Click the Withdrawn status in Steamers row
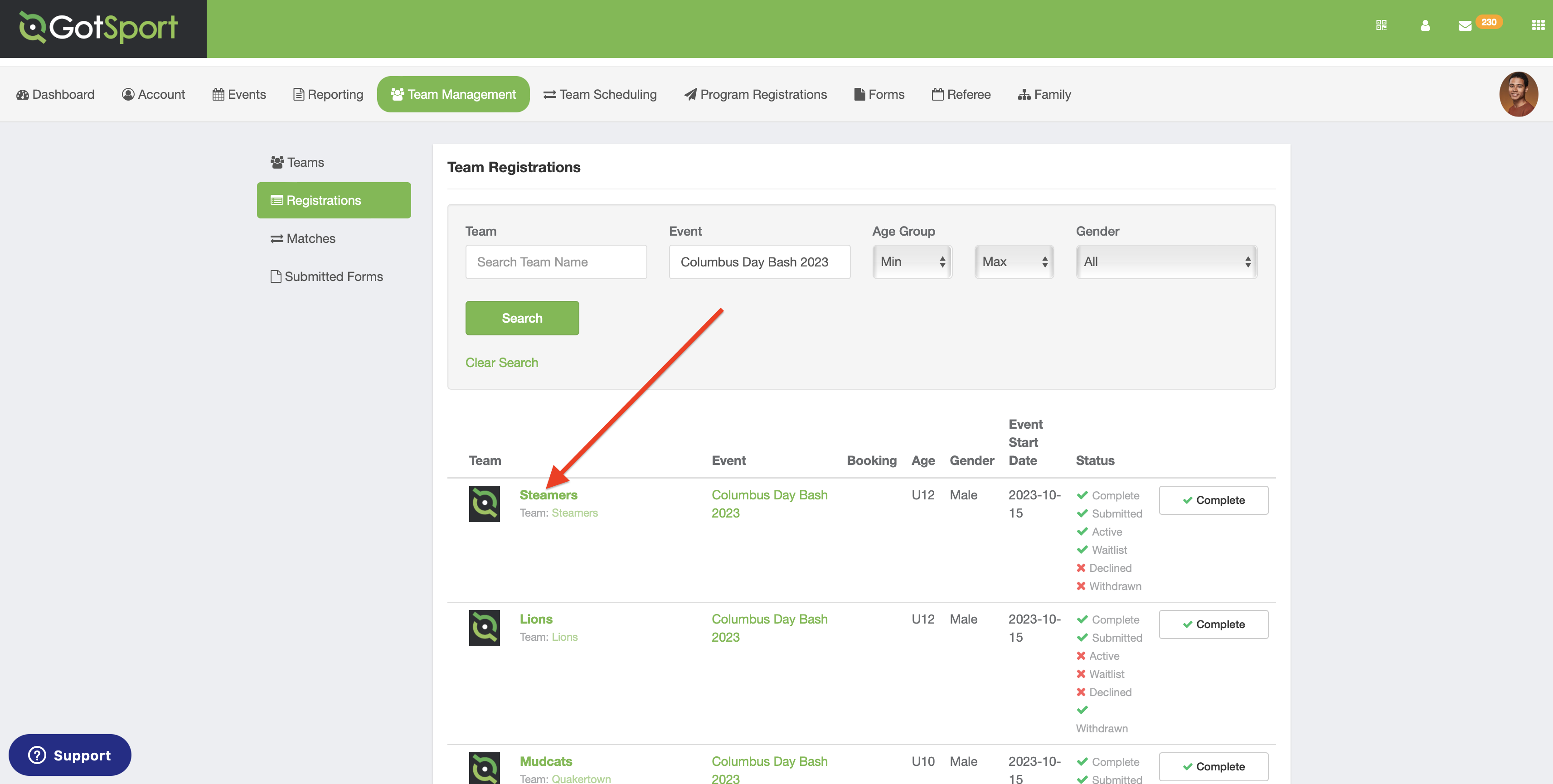 click(x=1109, y=586)
